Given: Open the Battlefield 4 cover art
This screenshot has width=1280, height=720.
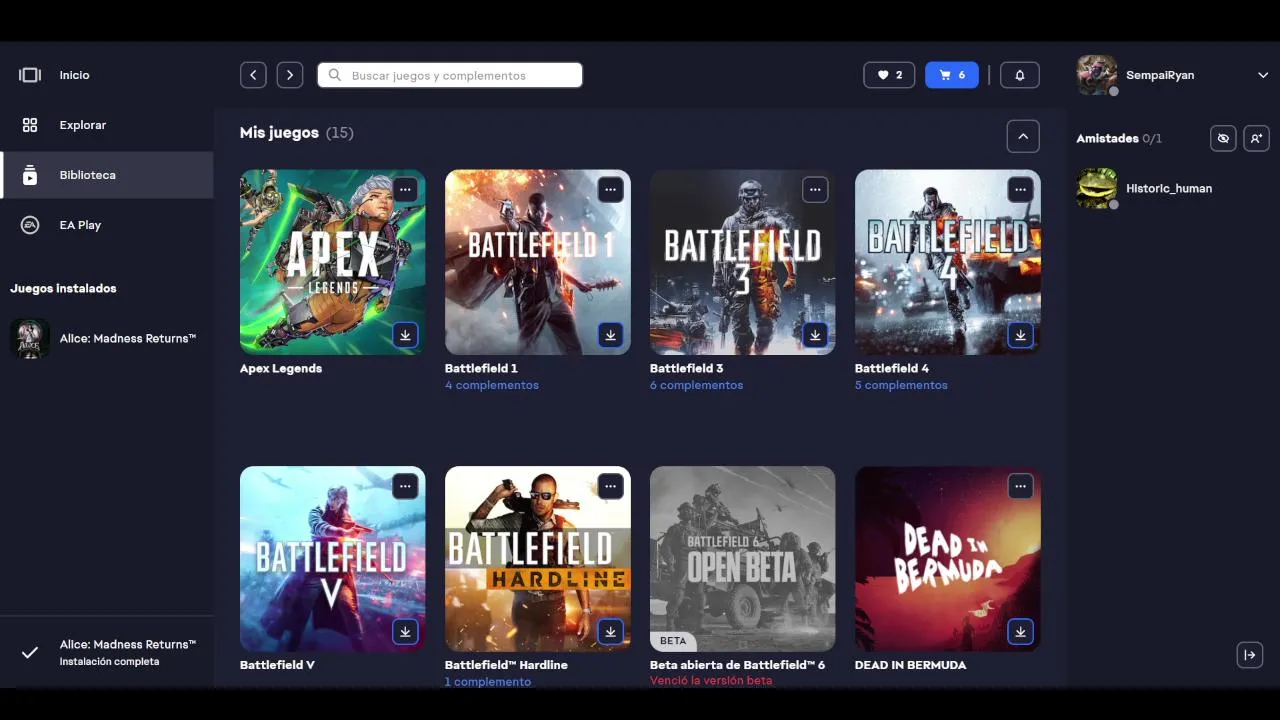Looking at the screenshot, I should point(948,262).
